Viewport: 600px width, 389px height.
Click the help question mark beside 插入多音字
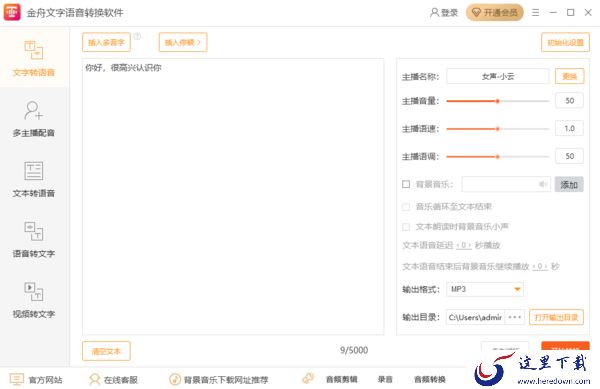click(137, 36)
